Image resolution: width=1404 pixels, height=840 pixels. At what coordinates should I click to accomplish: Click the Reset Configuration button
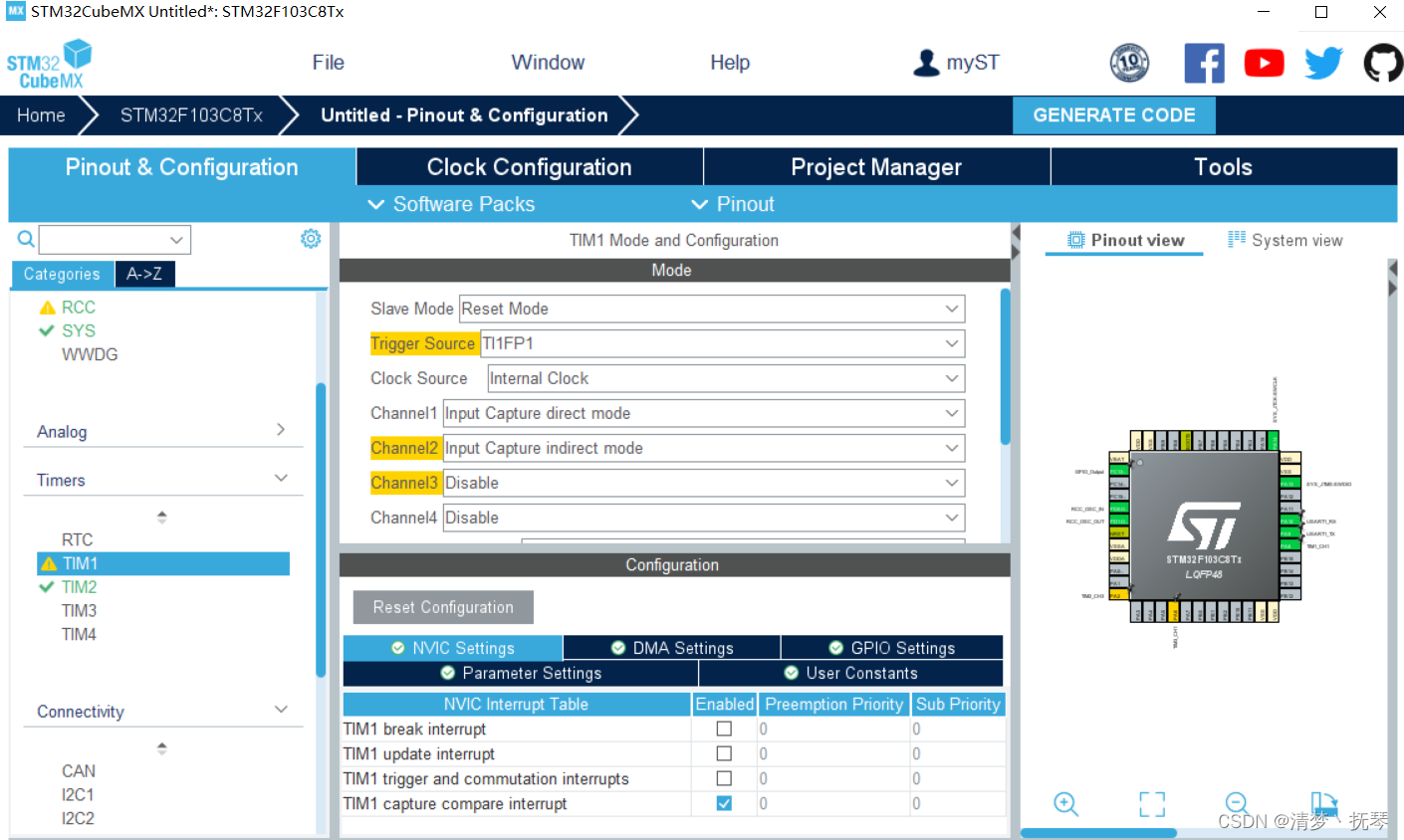(x=443, y=607)
